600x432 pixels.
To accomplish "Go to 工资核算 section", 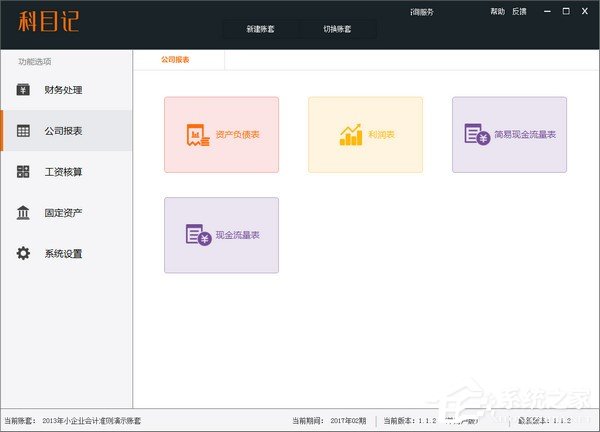I will (x=67, y=172).
